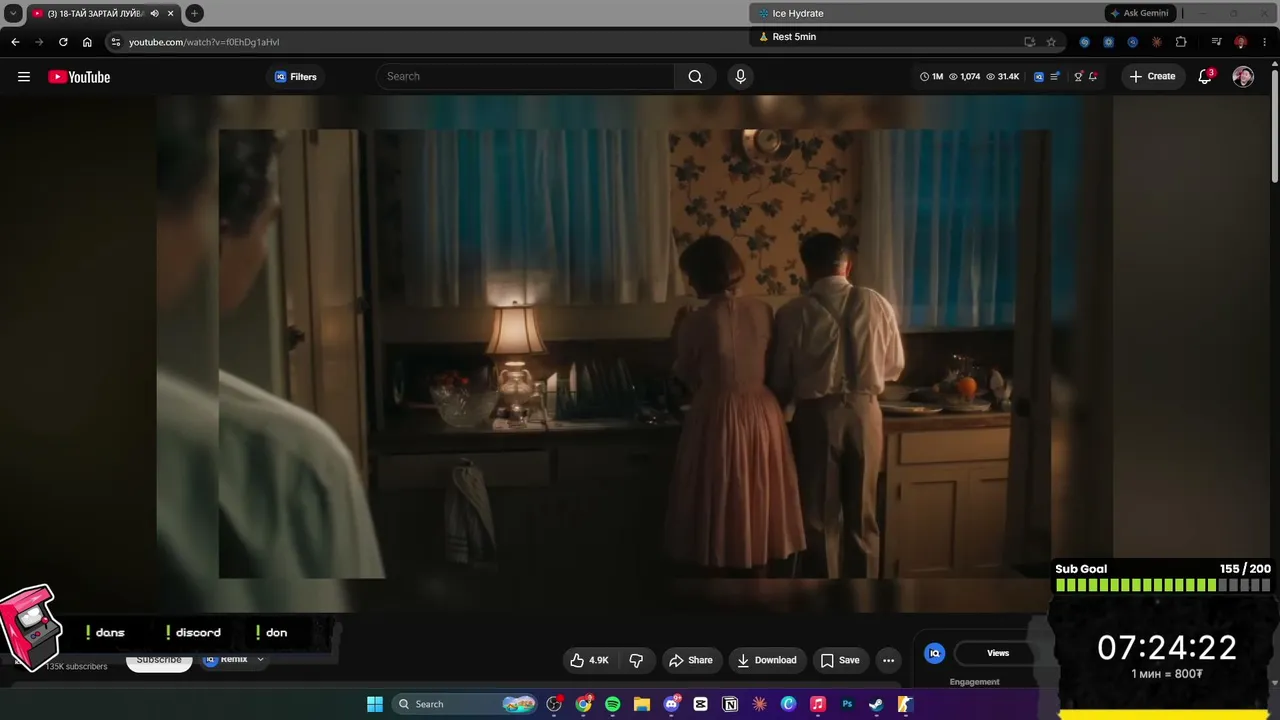Mute the YouTube tab audio
This screenshot has height=720, width=1280.
click(x=154, y=14)
